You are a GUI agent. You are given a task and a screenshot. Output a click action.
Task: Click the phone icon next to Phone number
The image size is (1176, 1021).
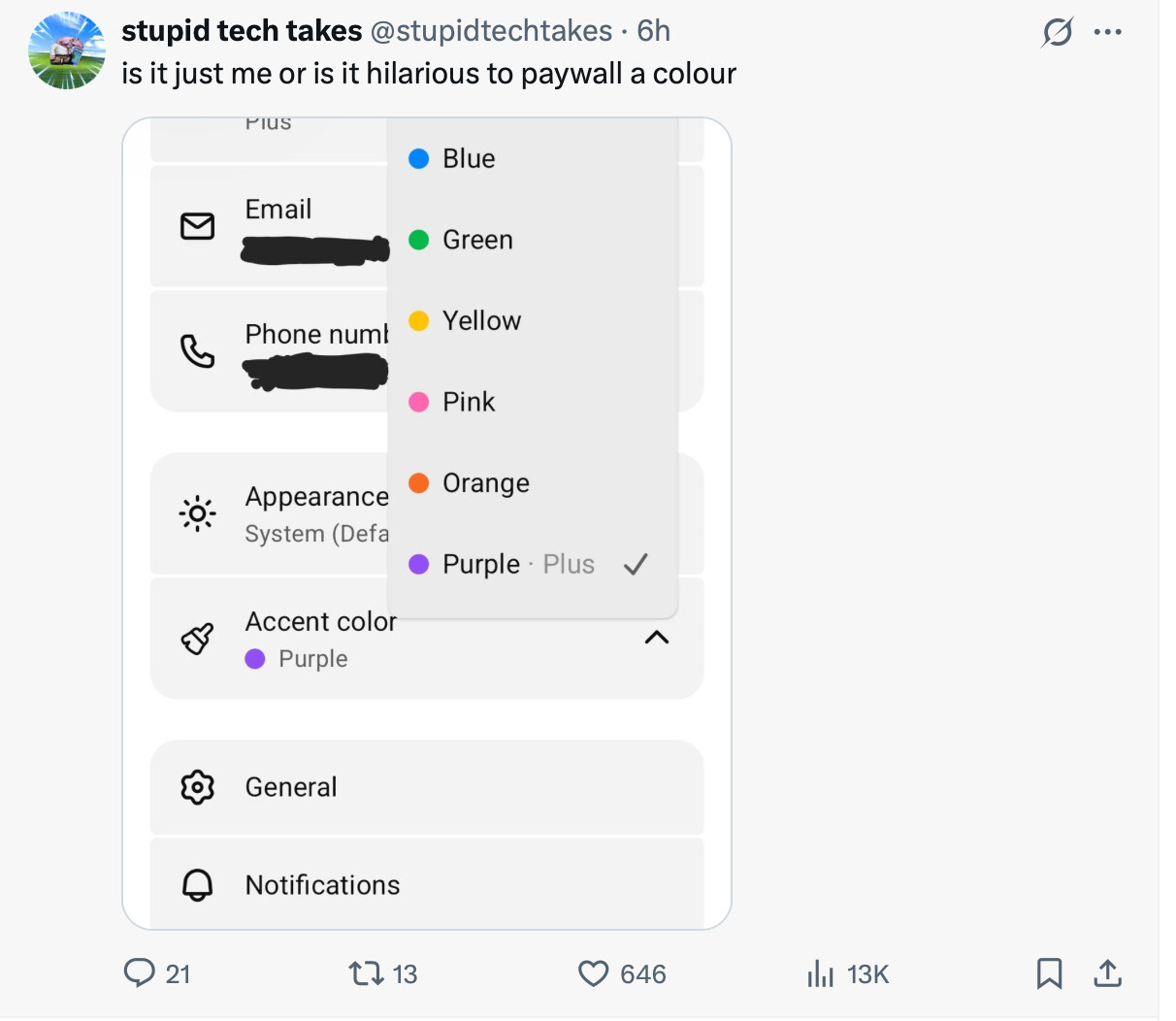click(x=197, y=350)
